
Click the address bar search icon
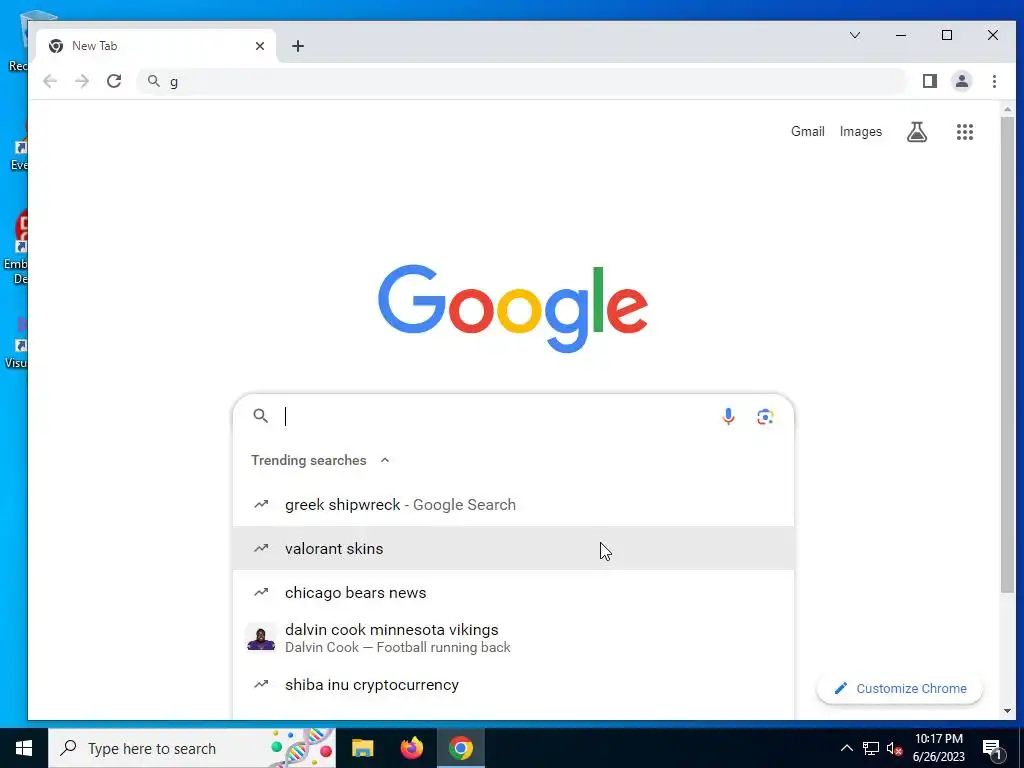tap(153, 81)
